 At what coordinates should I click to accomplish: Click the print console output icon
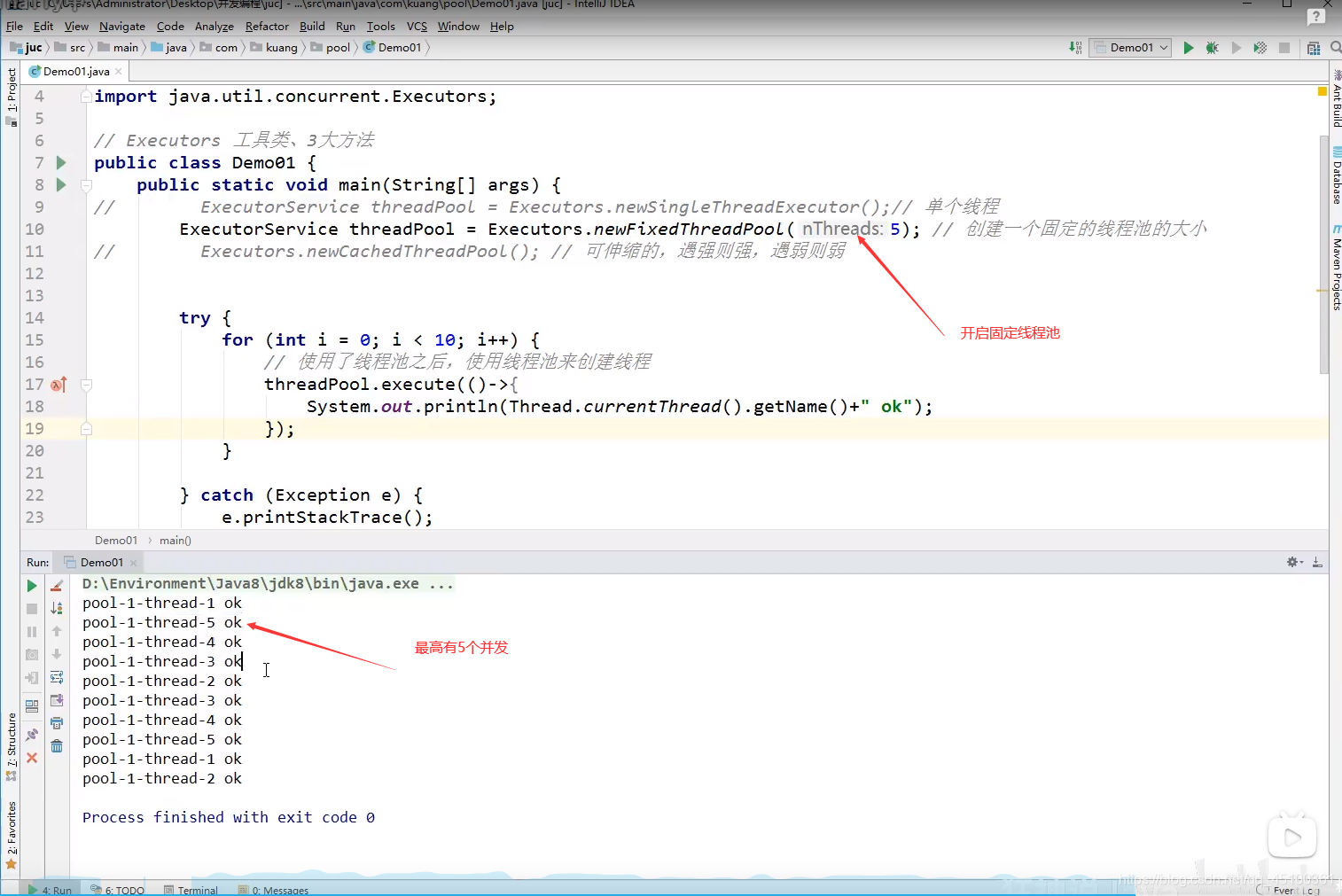[57, 723]
